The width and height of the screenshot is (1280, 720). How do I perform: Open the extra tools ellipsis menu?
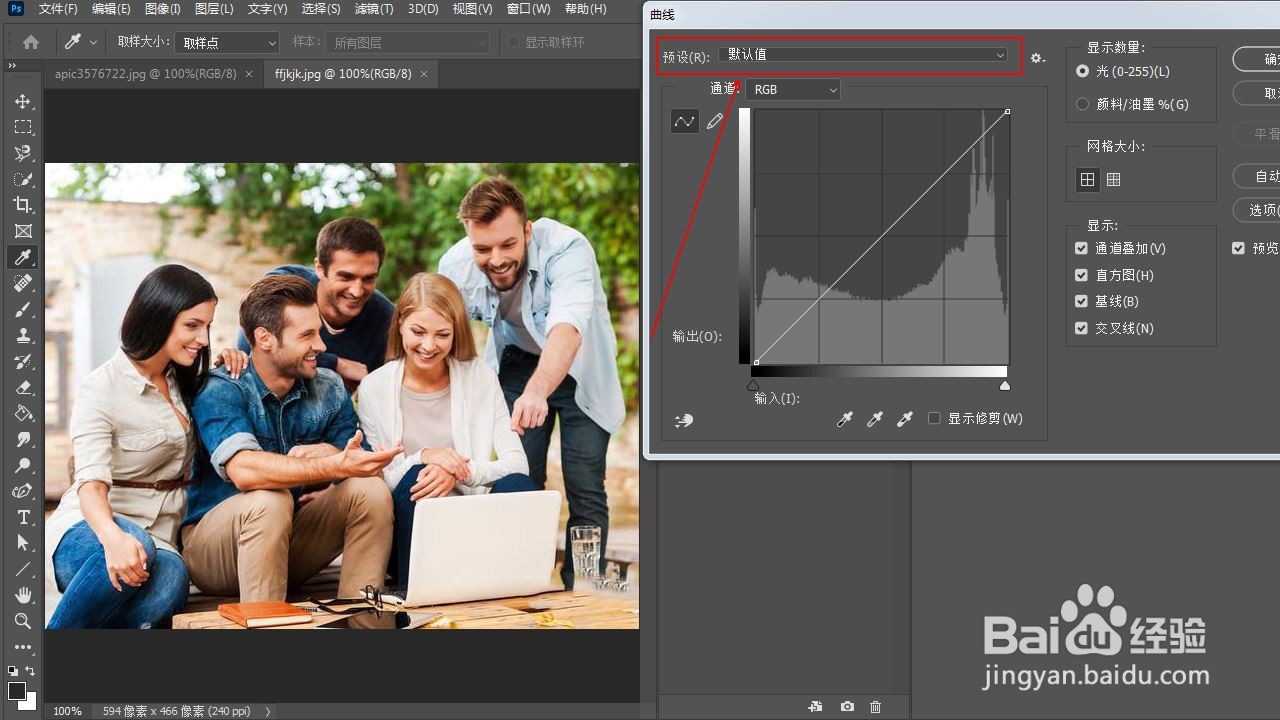click(x=22, y=647)
